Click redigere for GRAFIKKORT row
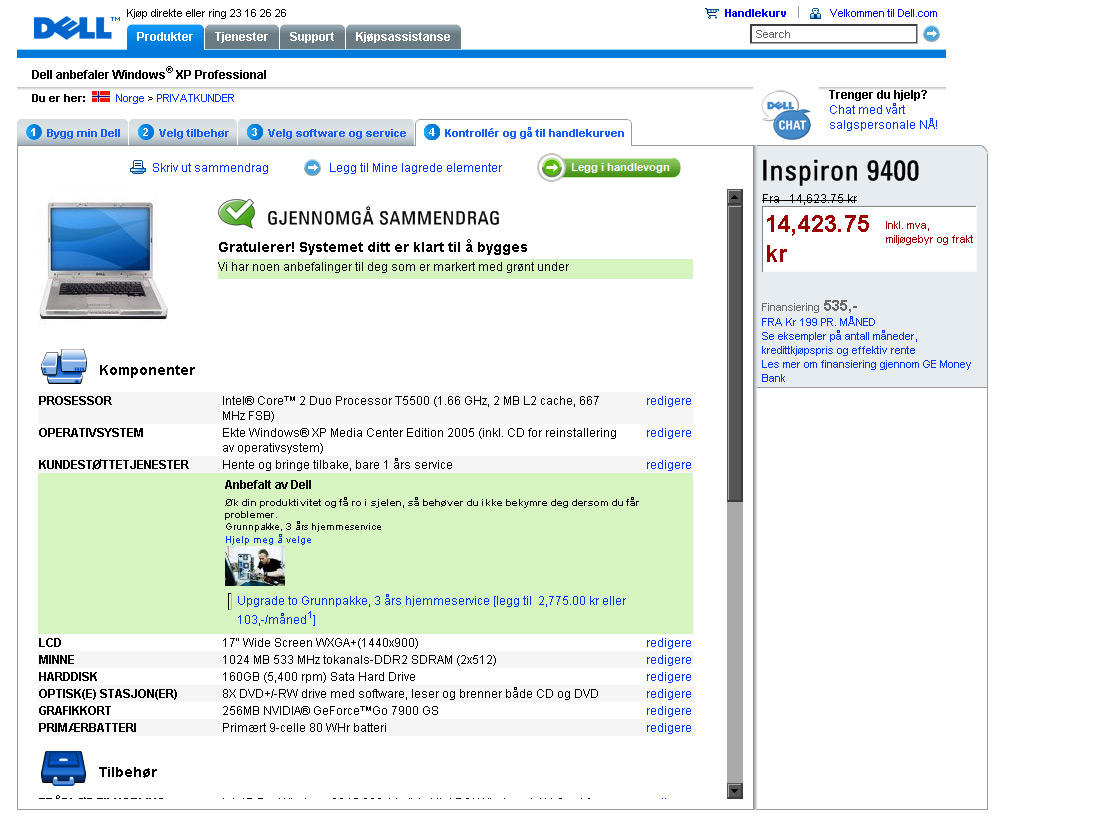The height and width of the screenshot is (820, 1093). [x=668, y=711]
